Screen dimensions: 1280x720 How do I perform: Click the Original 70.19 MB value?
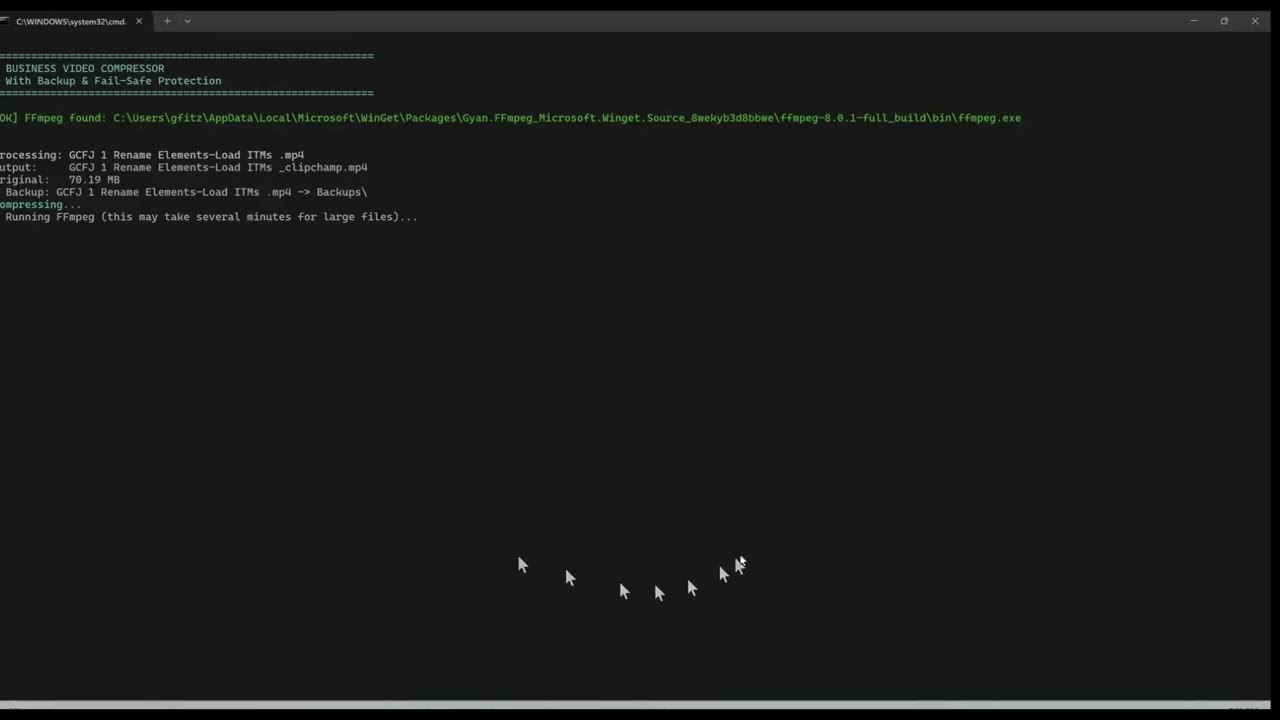(x=94, y=180)
